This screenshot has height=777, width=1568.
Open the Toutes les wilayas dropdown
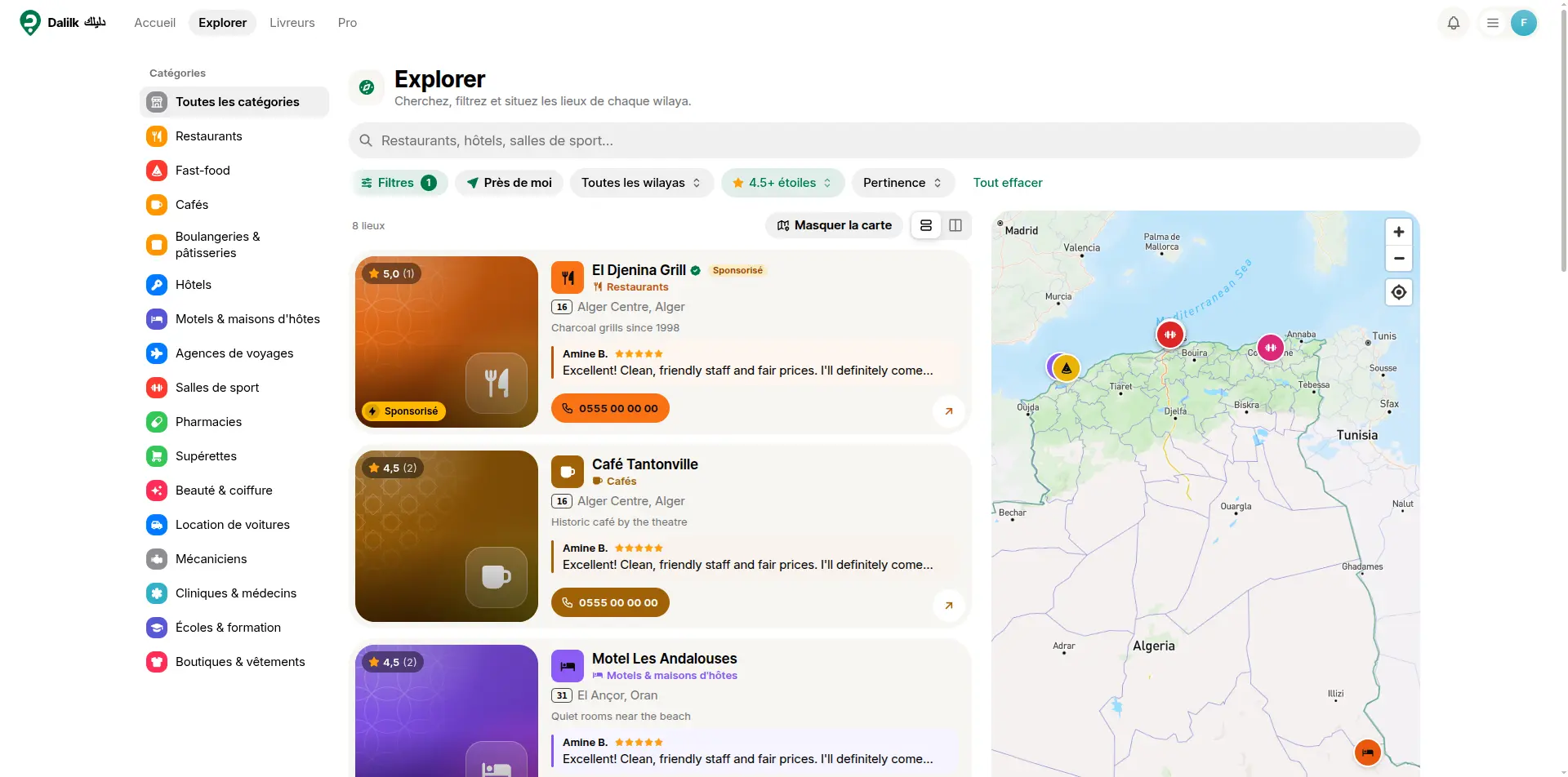click(x=641, y=183)
